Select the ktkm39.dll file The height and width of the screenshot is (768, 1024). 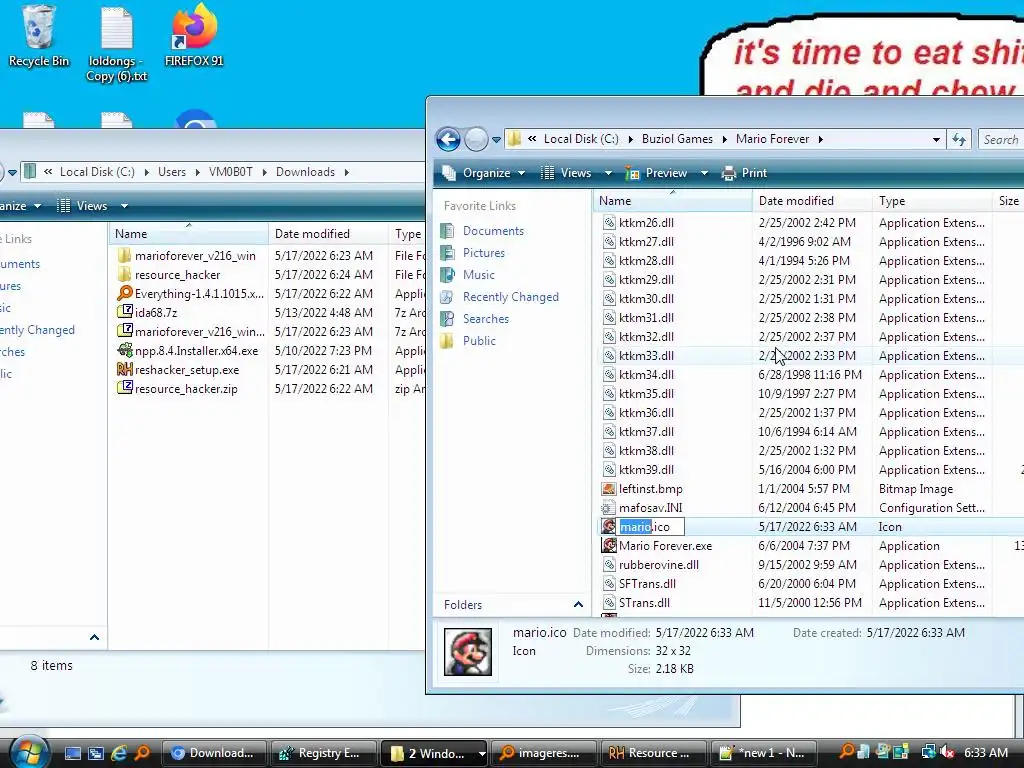[646, 470]
